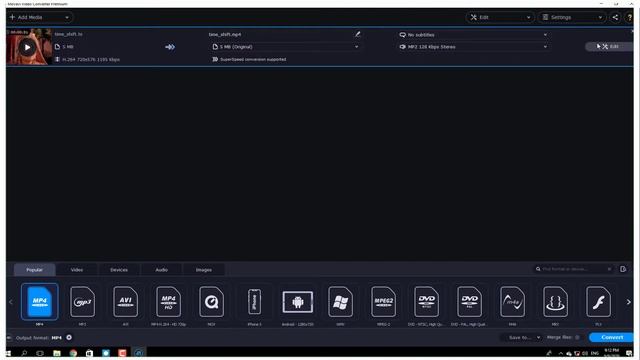
Task: Choose the DVD NTSC preset
Action: (427, 302)
